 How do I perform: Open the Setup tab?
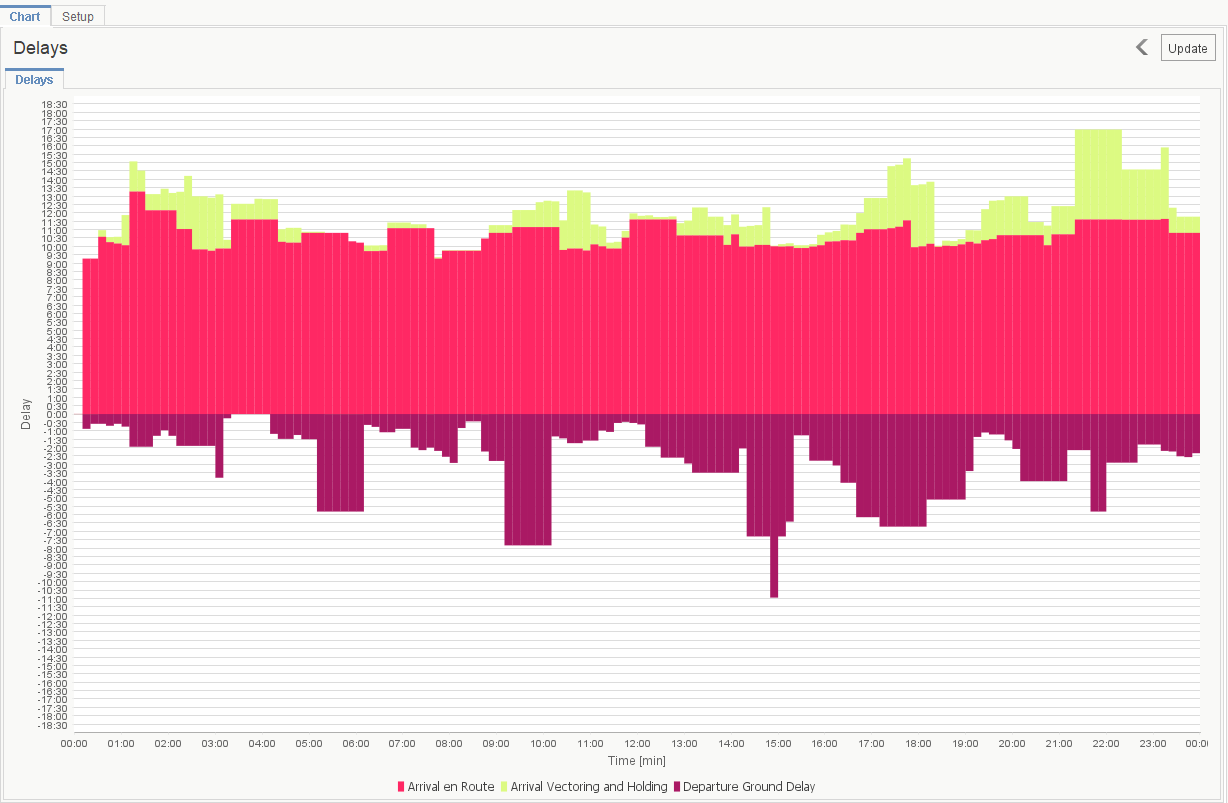coord(78,17)
